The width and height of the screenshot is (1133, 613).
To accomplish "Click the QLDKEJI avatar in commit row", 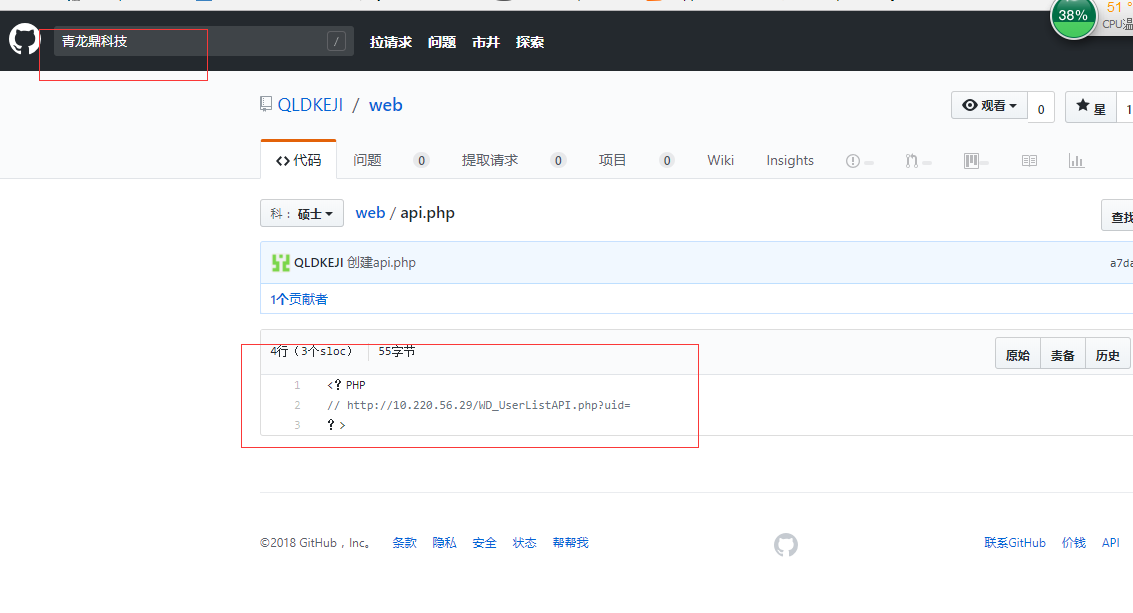I will 280,262.
